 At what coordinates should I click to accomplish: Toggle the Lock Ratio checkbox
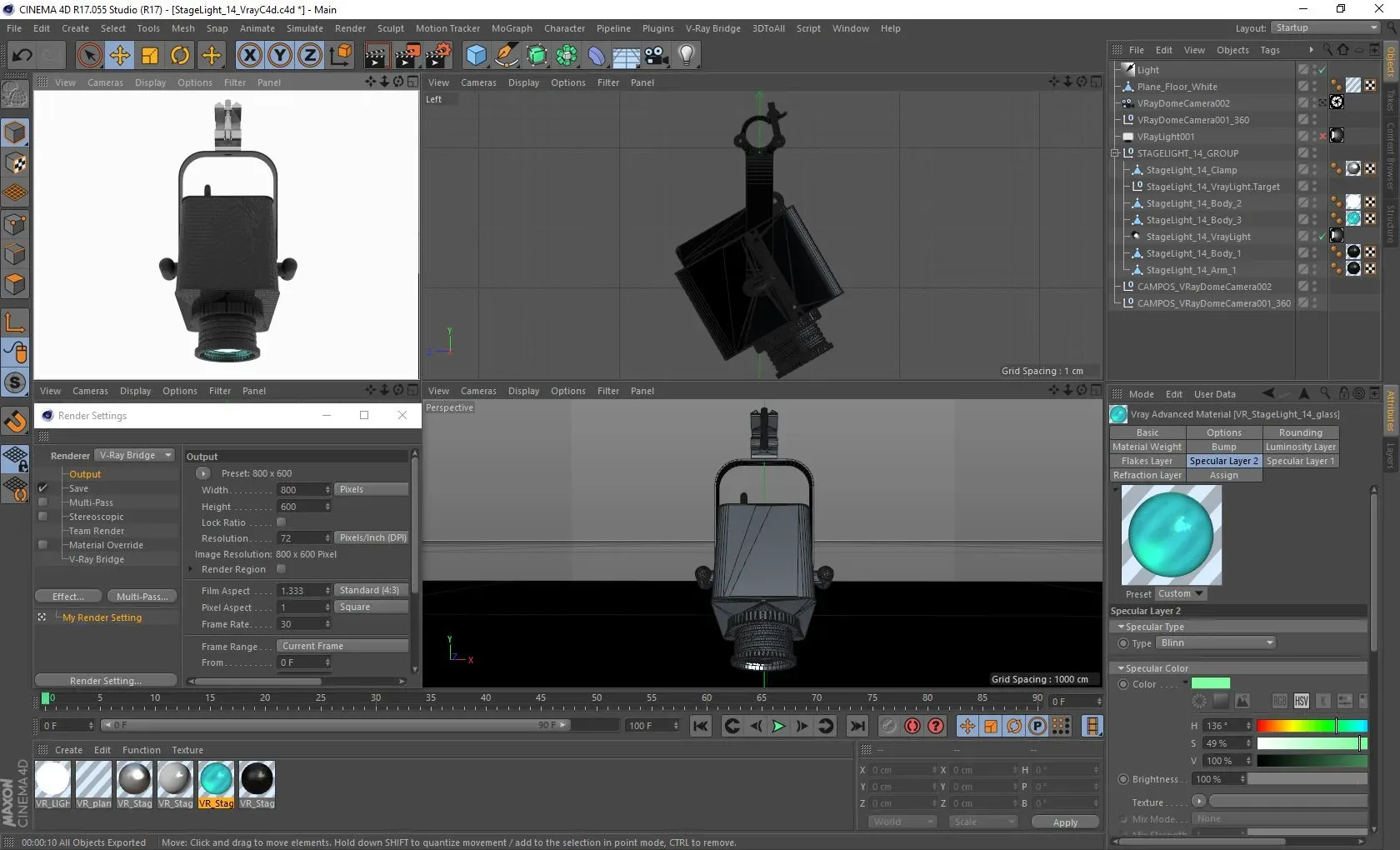tap(281, 522)
